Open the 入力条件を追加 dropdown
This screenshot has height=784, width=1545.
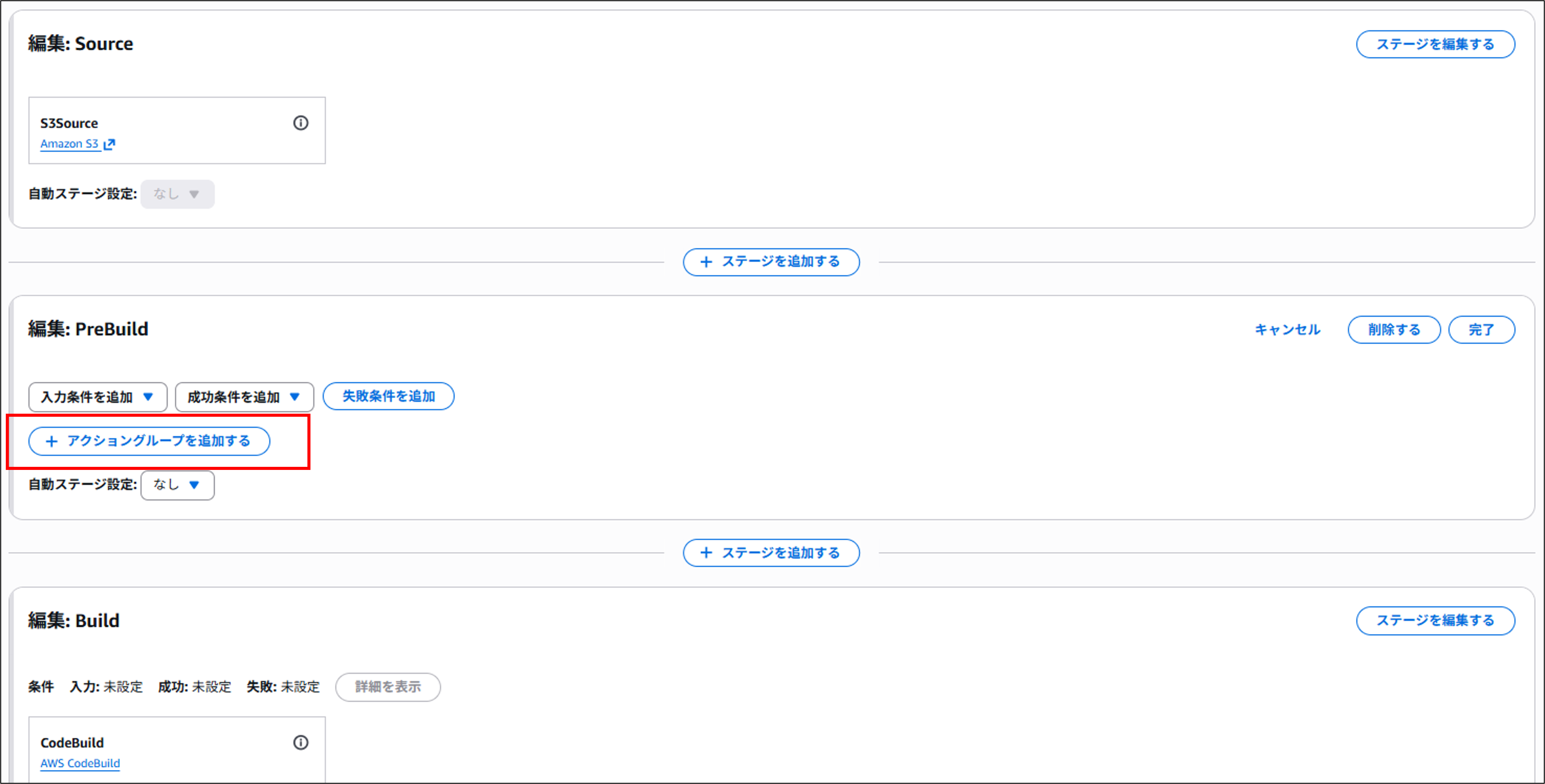click(98, 397)
